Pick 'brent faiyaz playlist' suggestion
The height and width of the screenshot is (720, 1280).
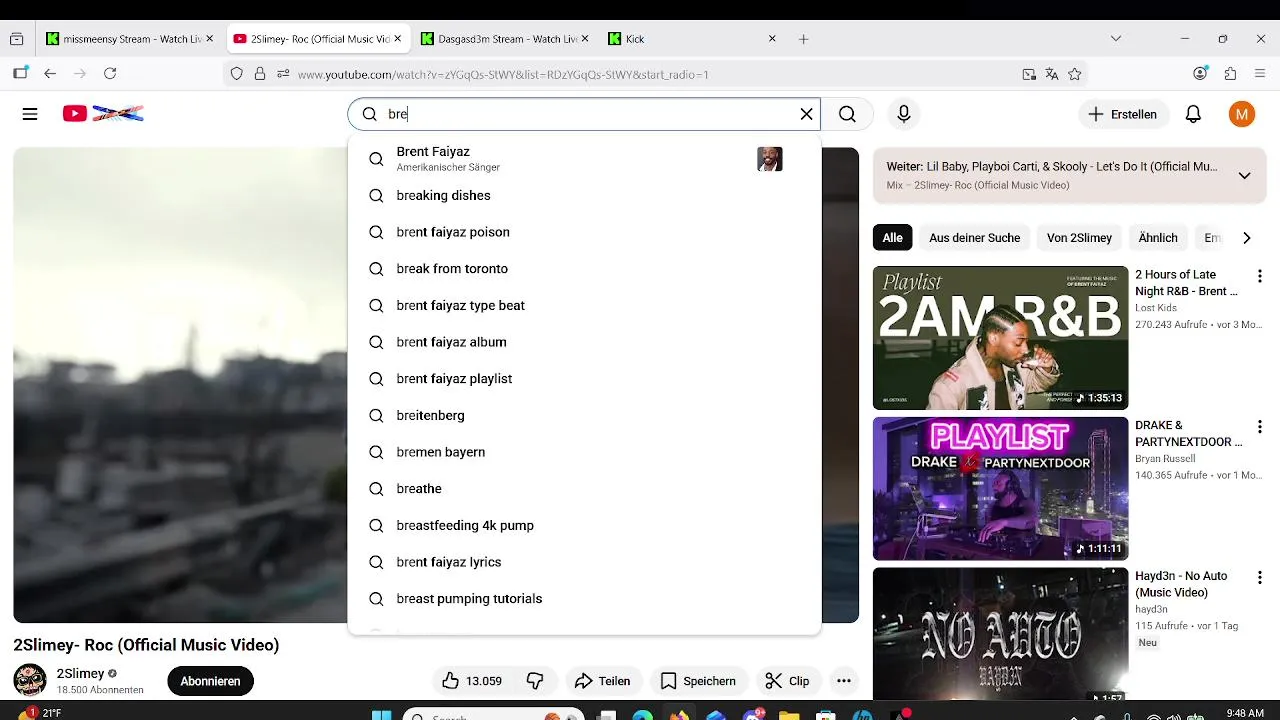(584, 379)
